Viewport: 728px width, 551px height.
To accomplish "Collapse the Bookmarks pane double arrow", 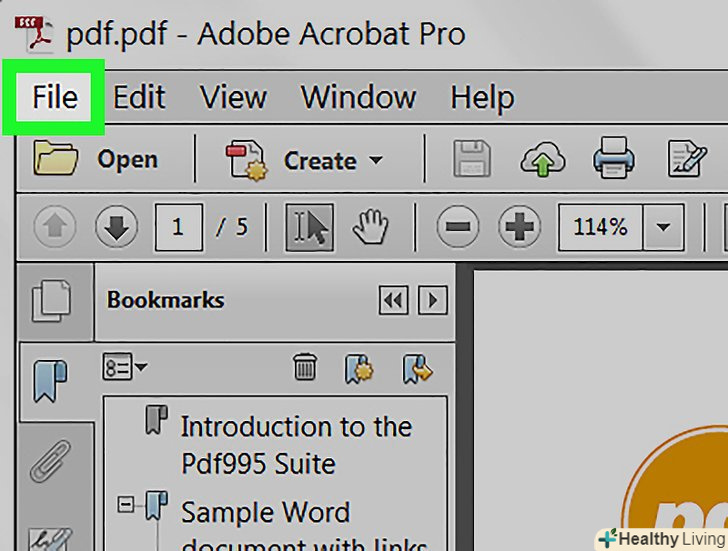I will click(x=393, y=300).
